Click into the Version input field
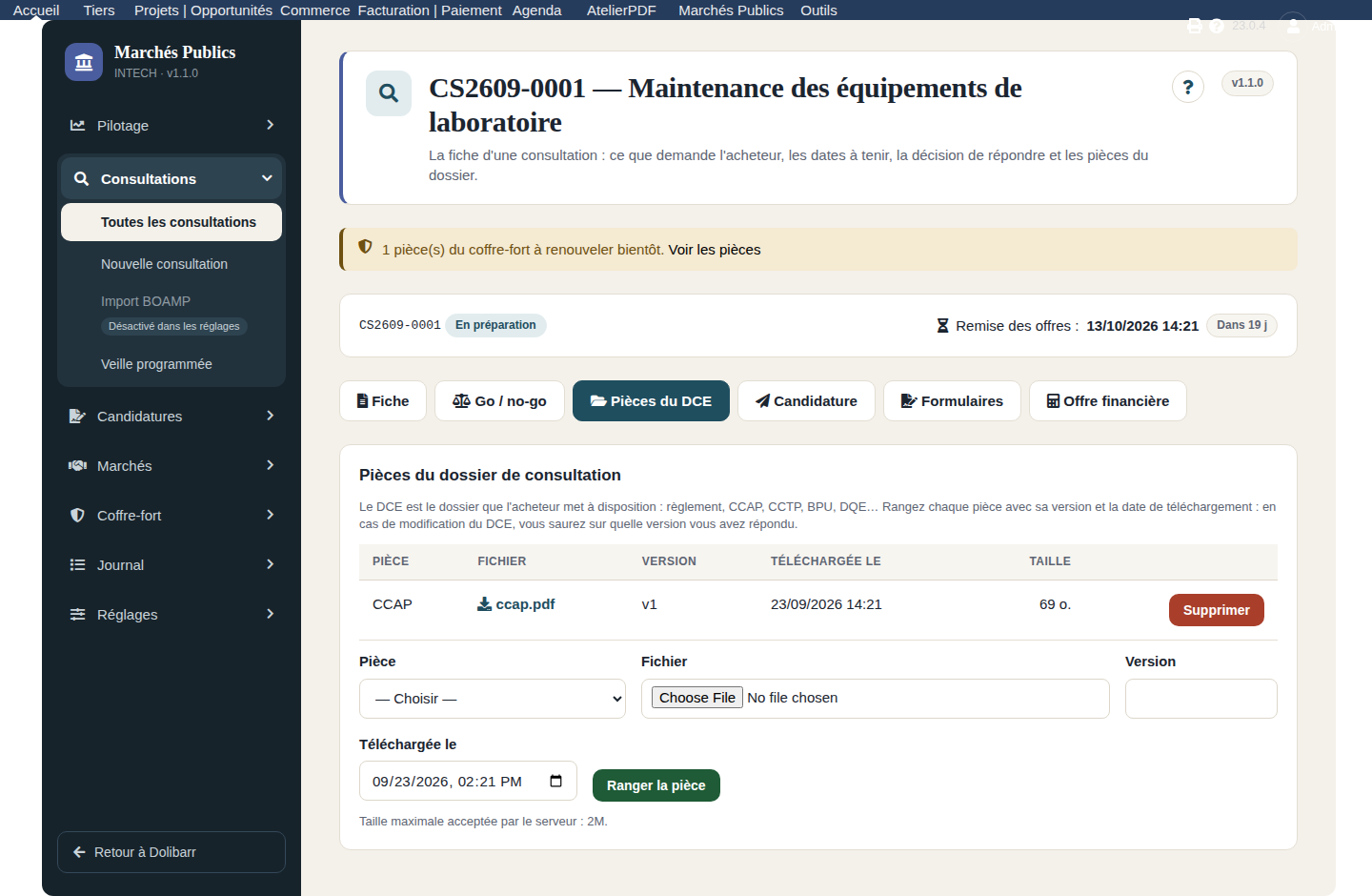 point(1200,699)
